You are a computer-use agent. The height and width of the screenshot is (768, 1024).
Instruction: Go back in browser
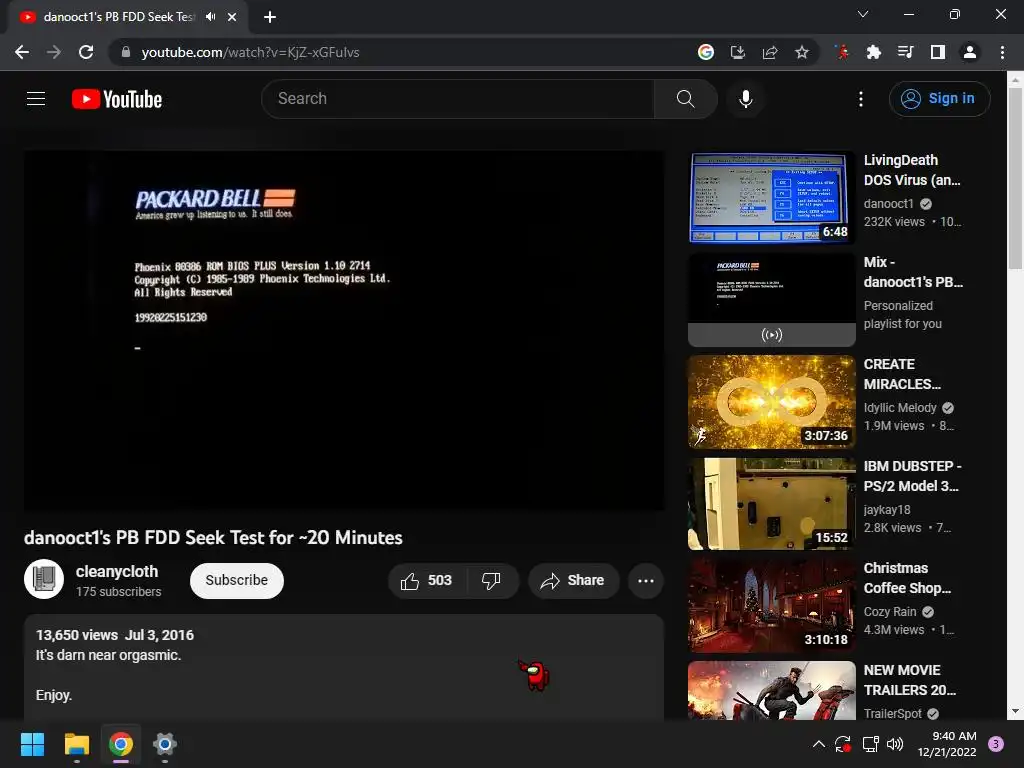click(x=22, y=52)
